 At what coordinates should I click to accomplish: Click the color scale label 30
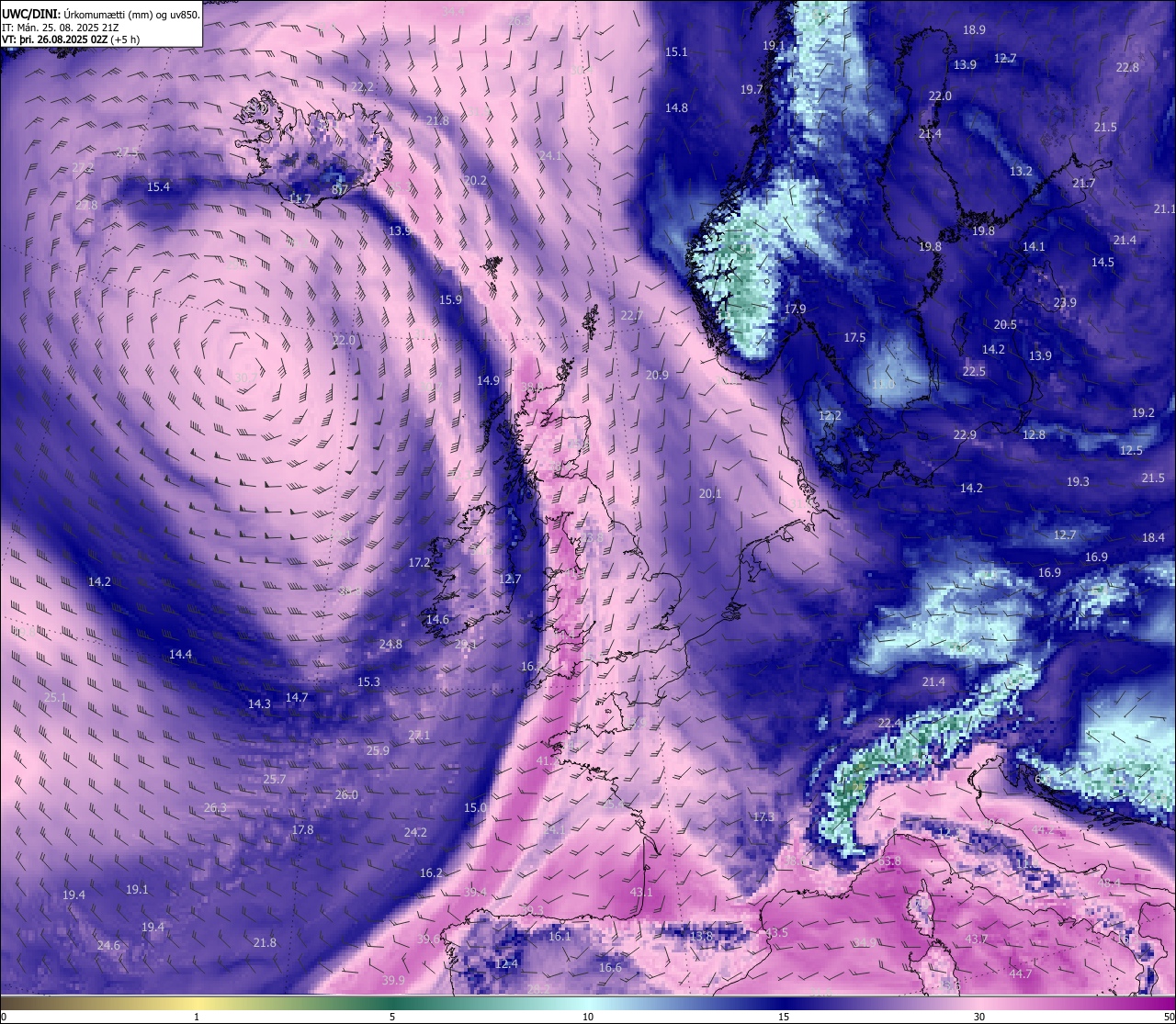[979, 1017]
